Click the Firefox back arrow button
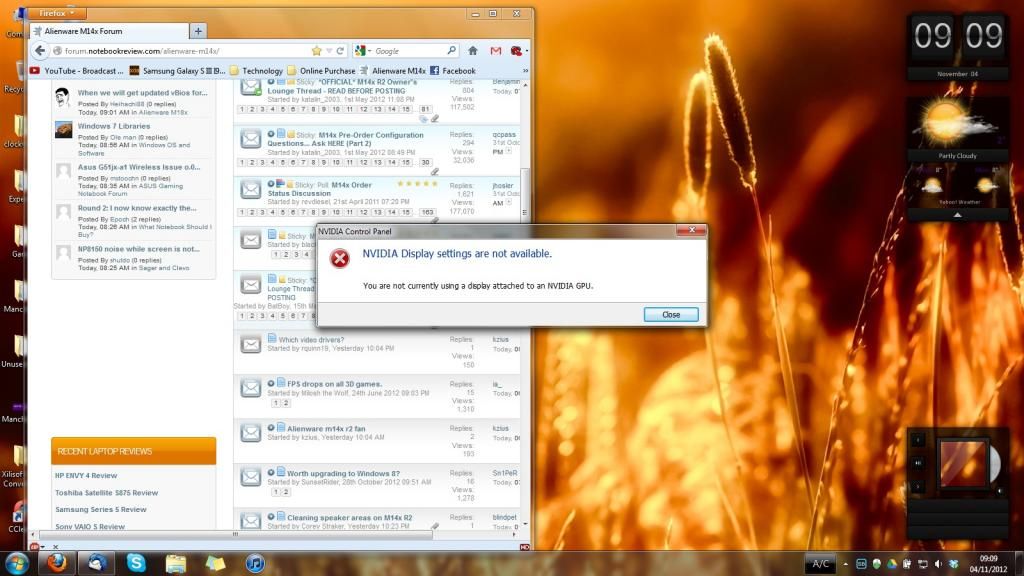This screenshot has height=576, width=1024. point(40,50)
